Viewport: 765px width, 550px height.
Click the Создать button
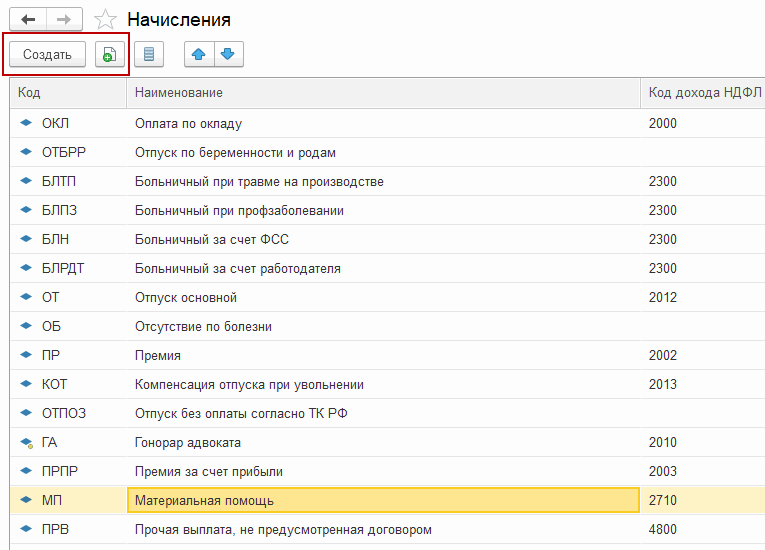pyautogui.click(x=47, y=55)
